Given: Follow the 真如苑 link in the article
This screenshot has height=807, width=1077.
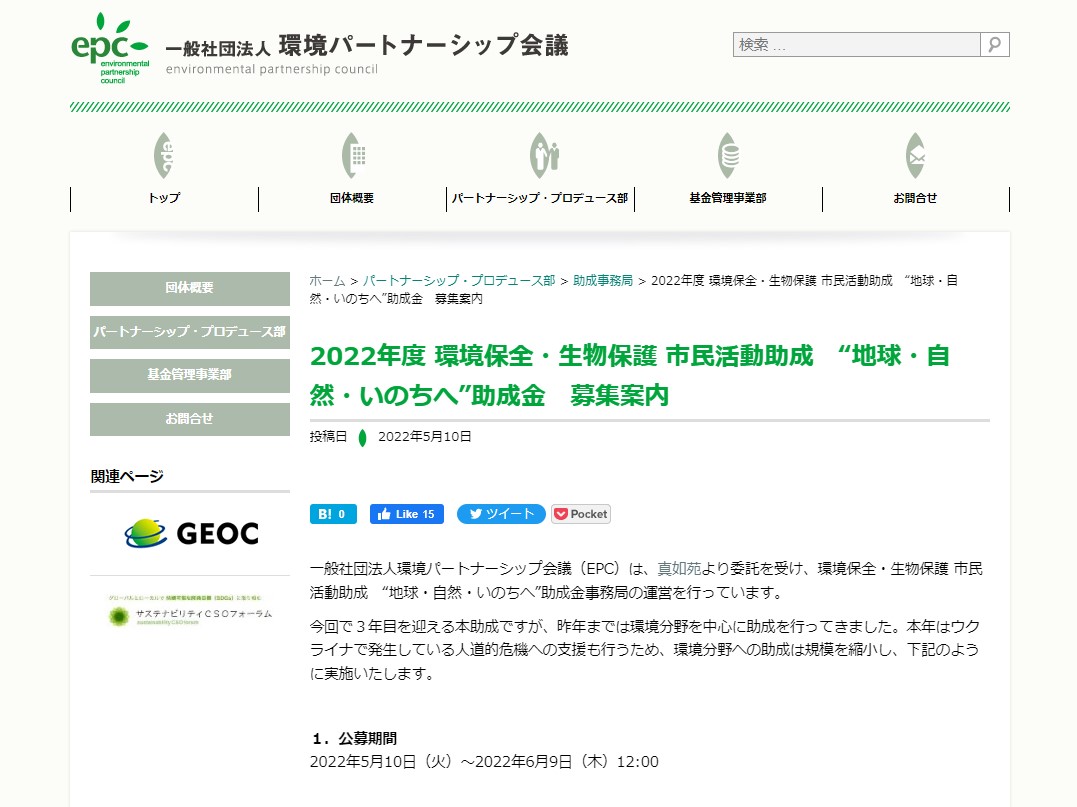Looking at the screenshot, I should tap(678, 569).
